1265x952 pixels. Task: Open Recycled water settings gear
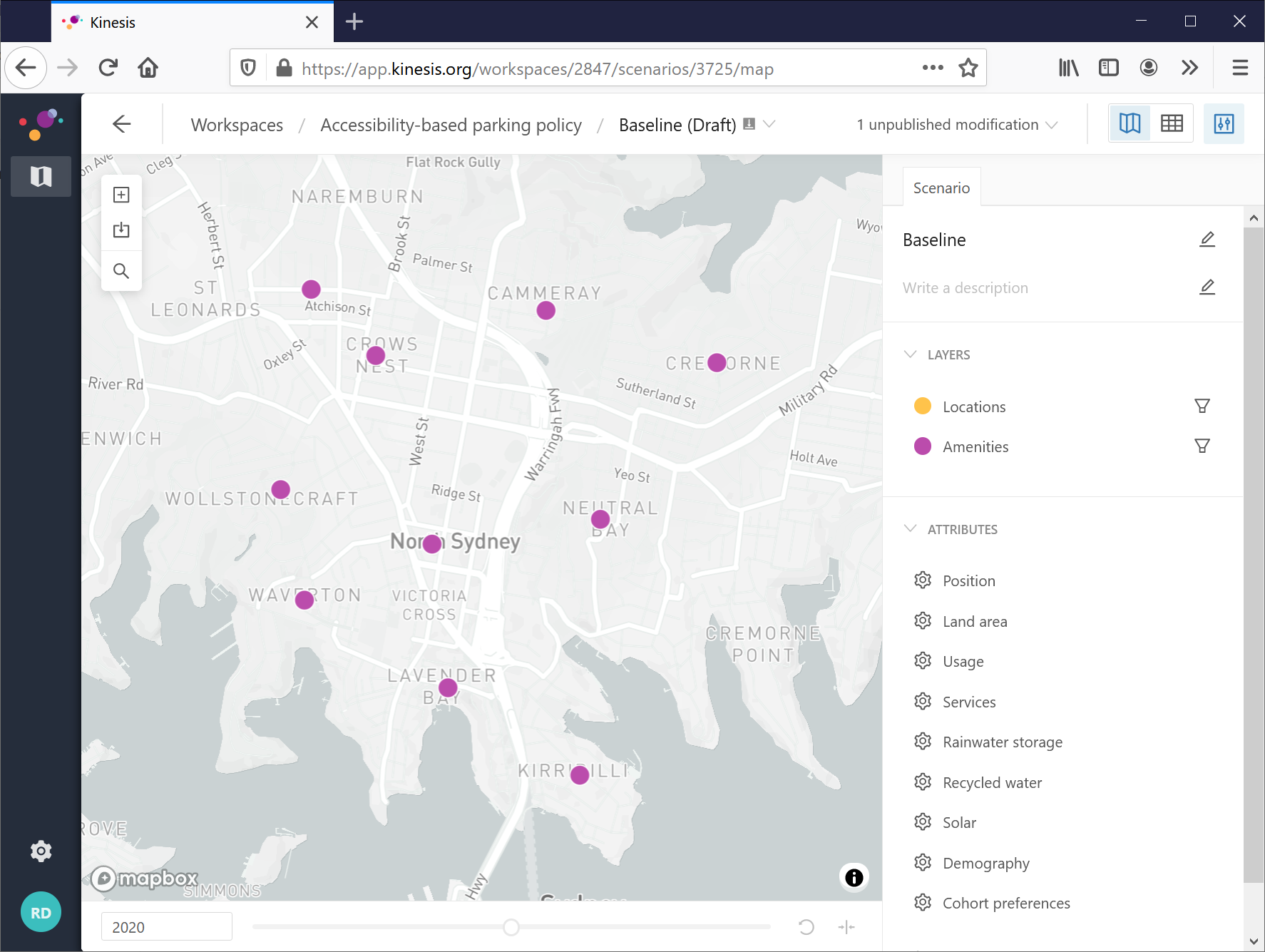click(x=923, y=782)
